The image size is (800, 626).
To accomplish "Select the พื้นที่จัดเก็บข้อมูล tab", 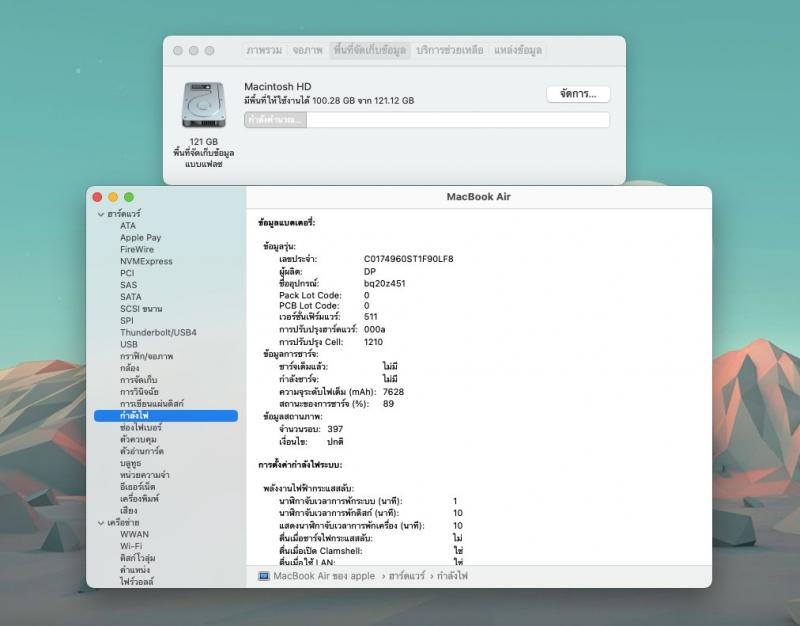I will point(370,50).
